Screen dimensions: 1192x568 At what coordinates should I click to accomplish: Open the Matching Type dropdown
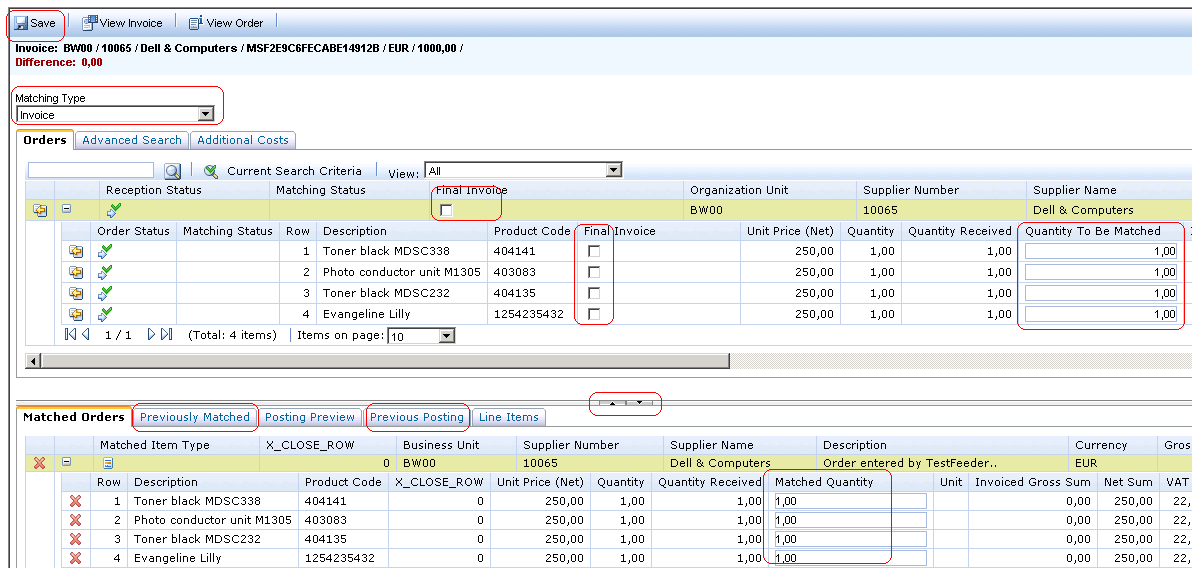(115, 115)
